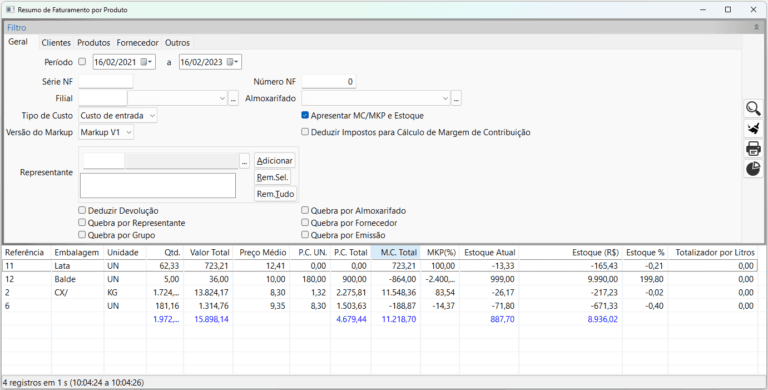Viewport: 768px width, 390px height.
Task: Click the Representante list box
Action: pyautogui.click(x=158, y=185)
